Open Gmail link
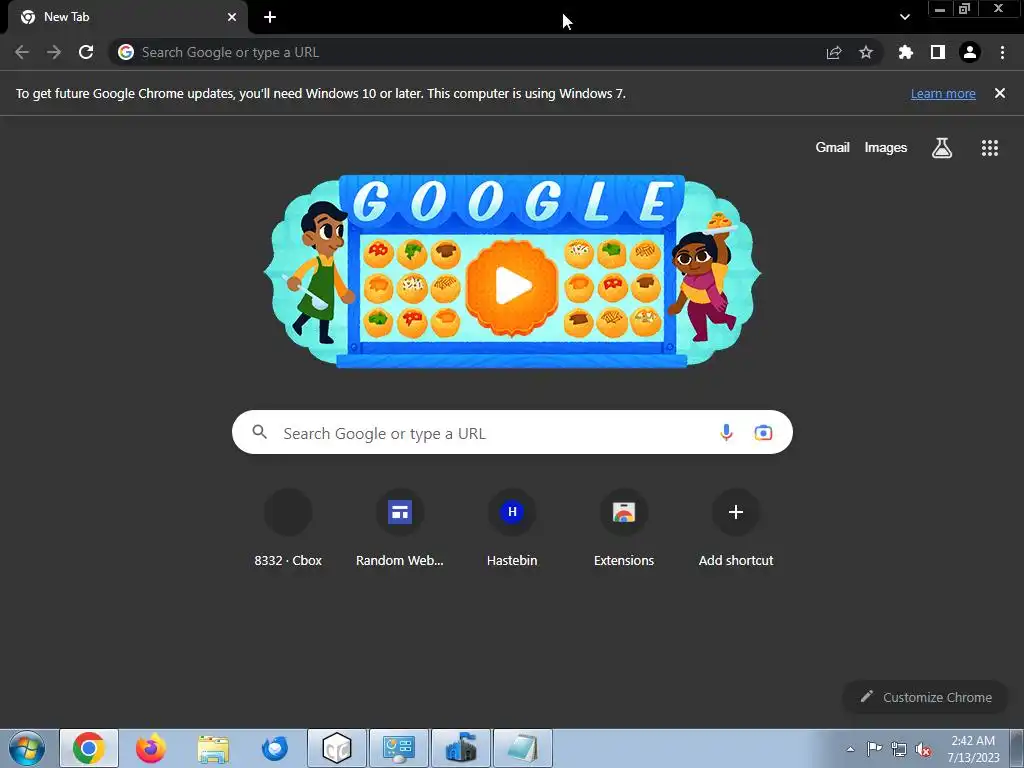Screen dimensions: 1024x768 833,148
